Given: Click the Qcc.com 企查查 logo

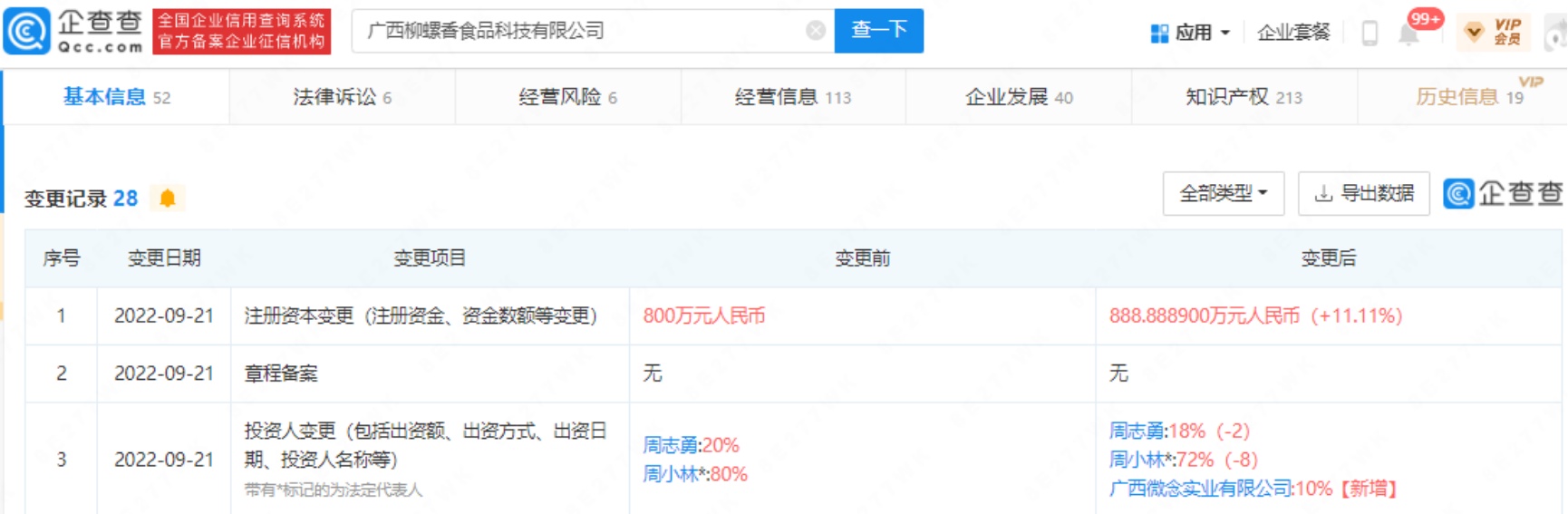Looking at the screenshot, I should point(73,31).
